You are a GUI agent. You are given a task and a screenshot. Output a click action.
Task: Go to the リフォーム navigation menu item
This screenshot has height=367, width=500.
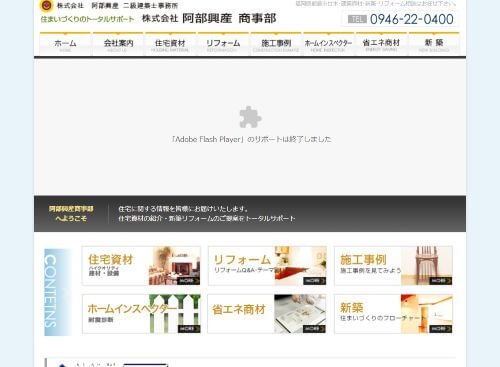[x=223, y=44]
